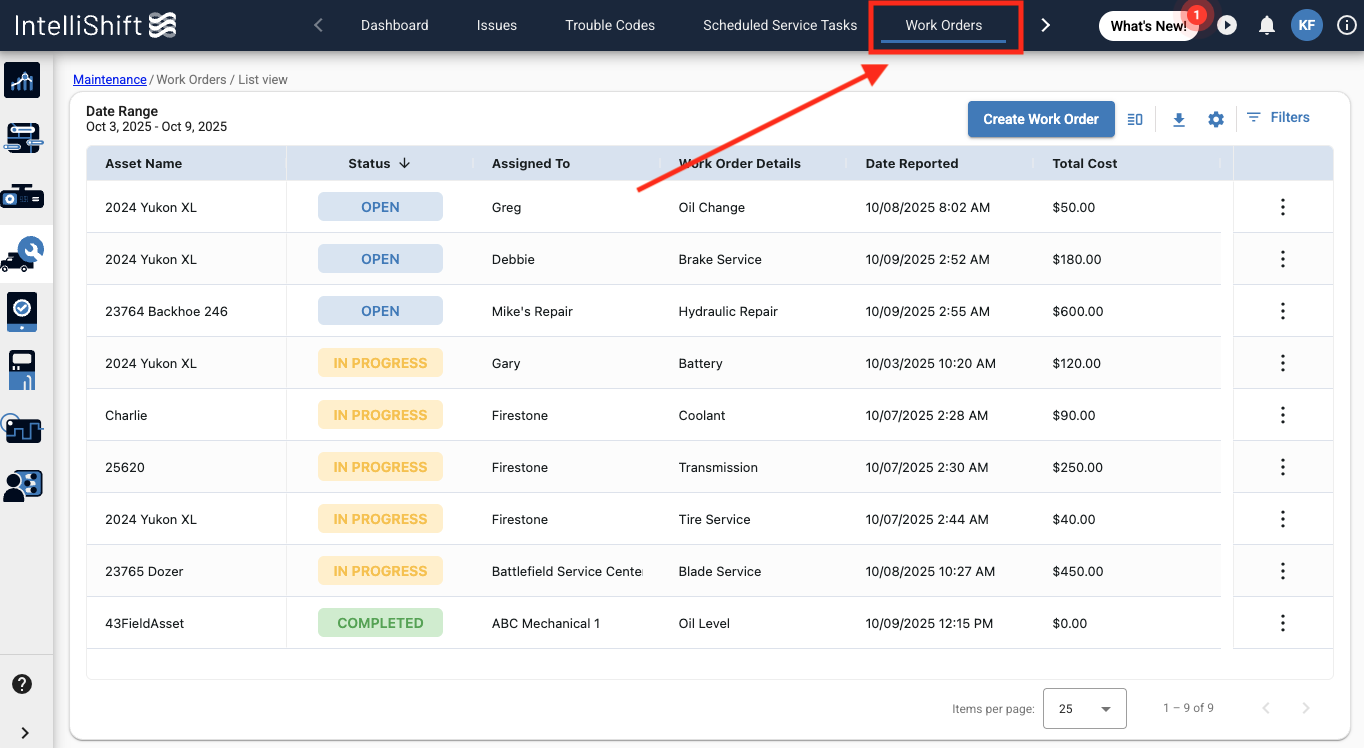Open the fuel pump module in sidebar
Viewport: 1364px width, 748px height.
pos(22,370)
